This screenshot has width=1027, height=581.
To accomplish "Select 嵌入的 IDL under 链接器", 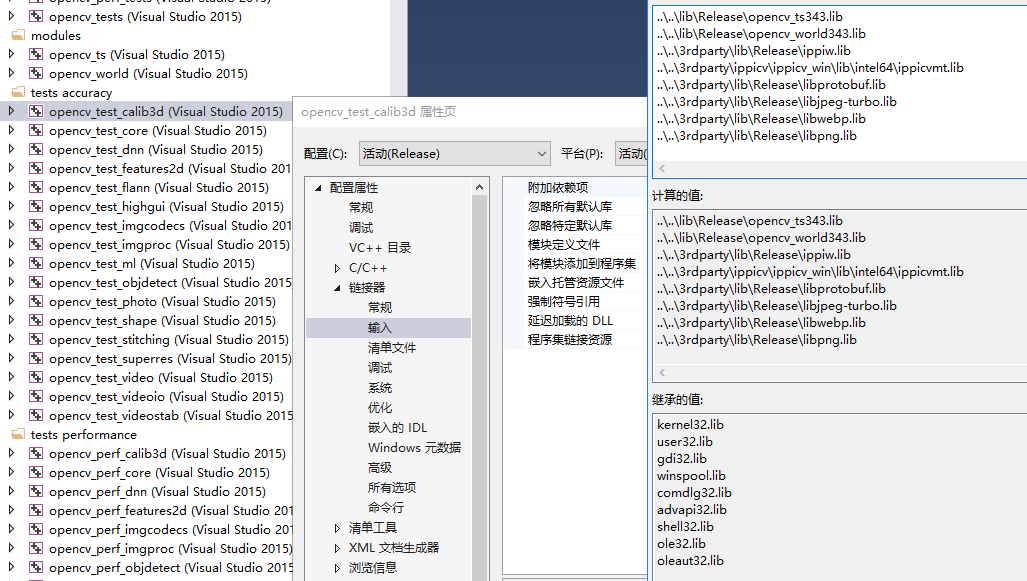I will click(397, 428).
